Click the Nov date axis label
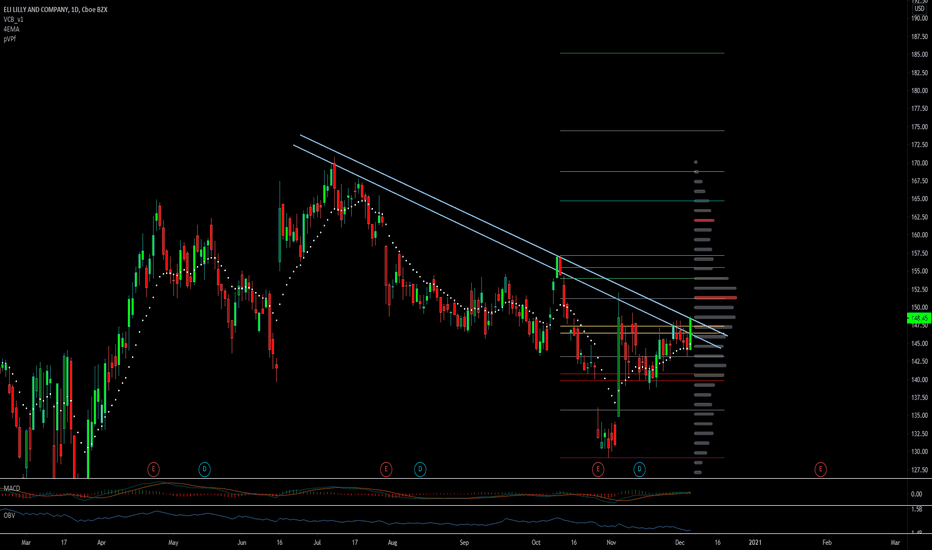 tap(611, 542)
